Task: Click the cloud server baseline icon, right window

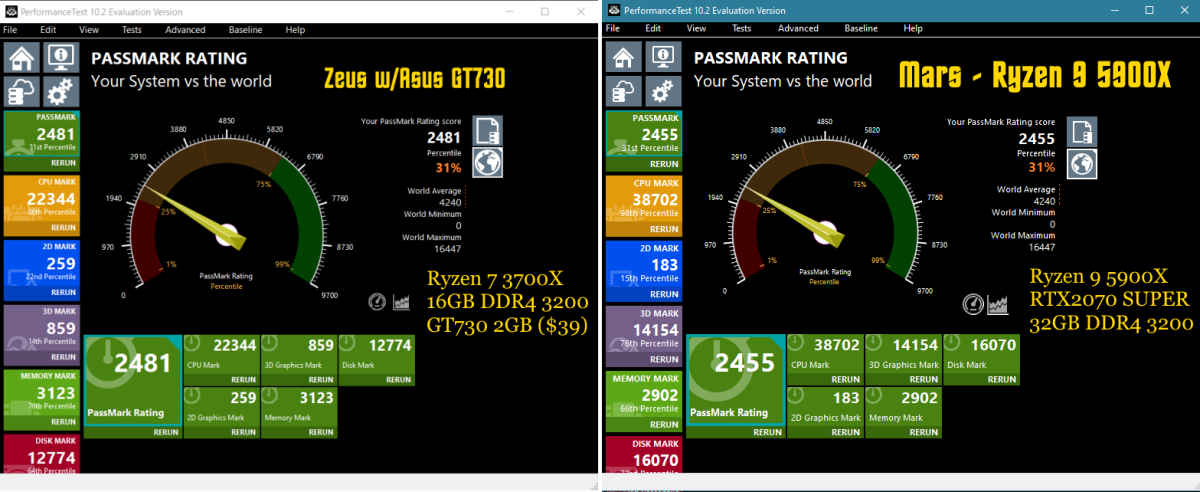Action: click(625, 92)
